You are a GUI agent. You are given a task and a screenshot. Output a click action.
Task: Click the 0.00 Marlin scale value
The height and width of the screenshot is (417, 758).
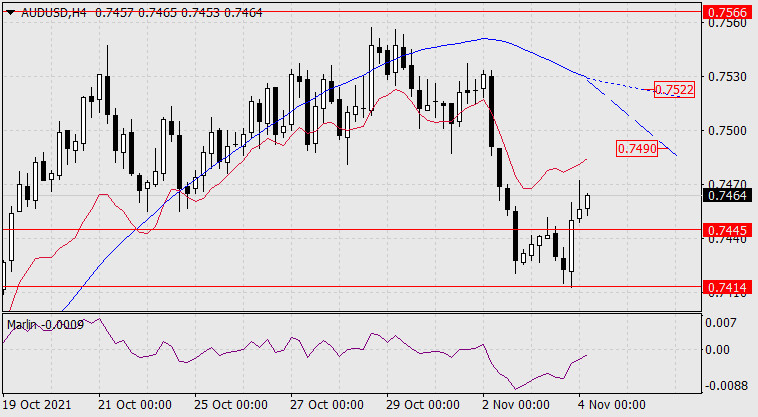(x=717, y=349)
